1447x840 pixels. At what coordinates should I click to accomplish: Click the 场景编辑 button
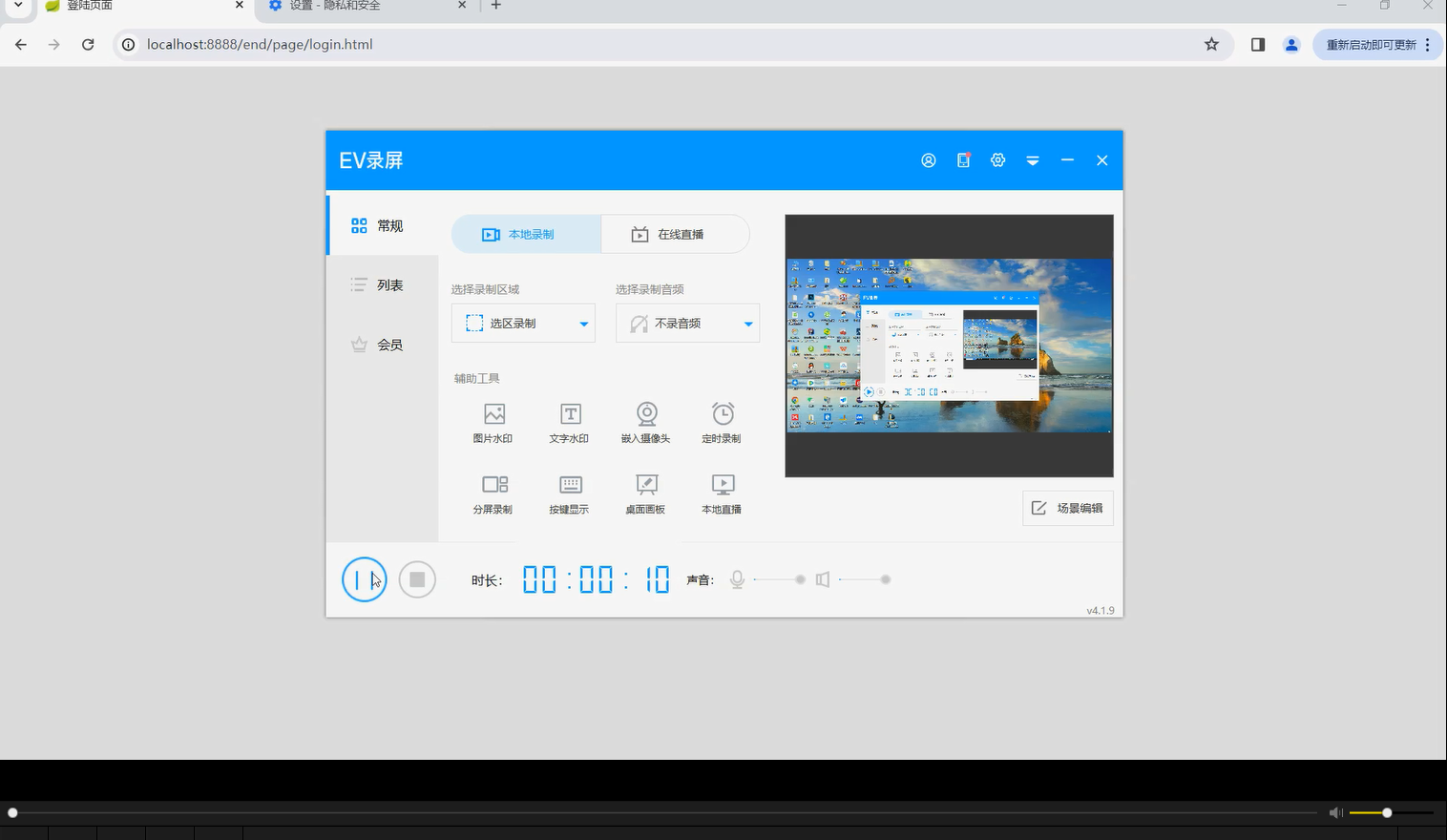[1068, 508]
